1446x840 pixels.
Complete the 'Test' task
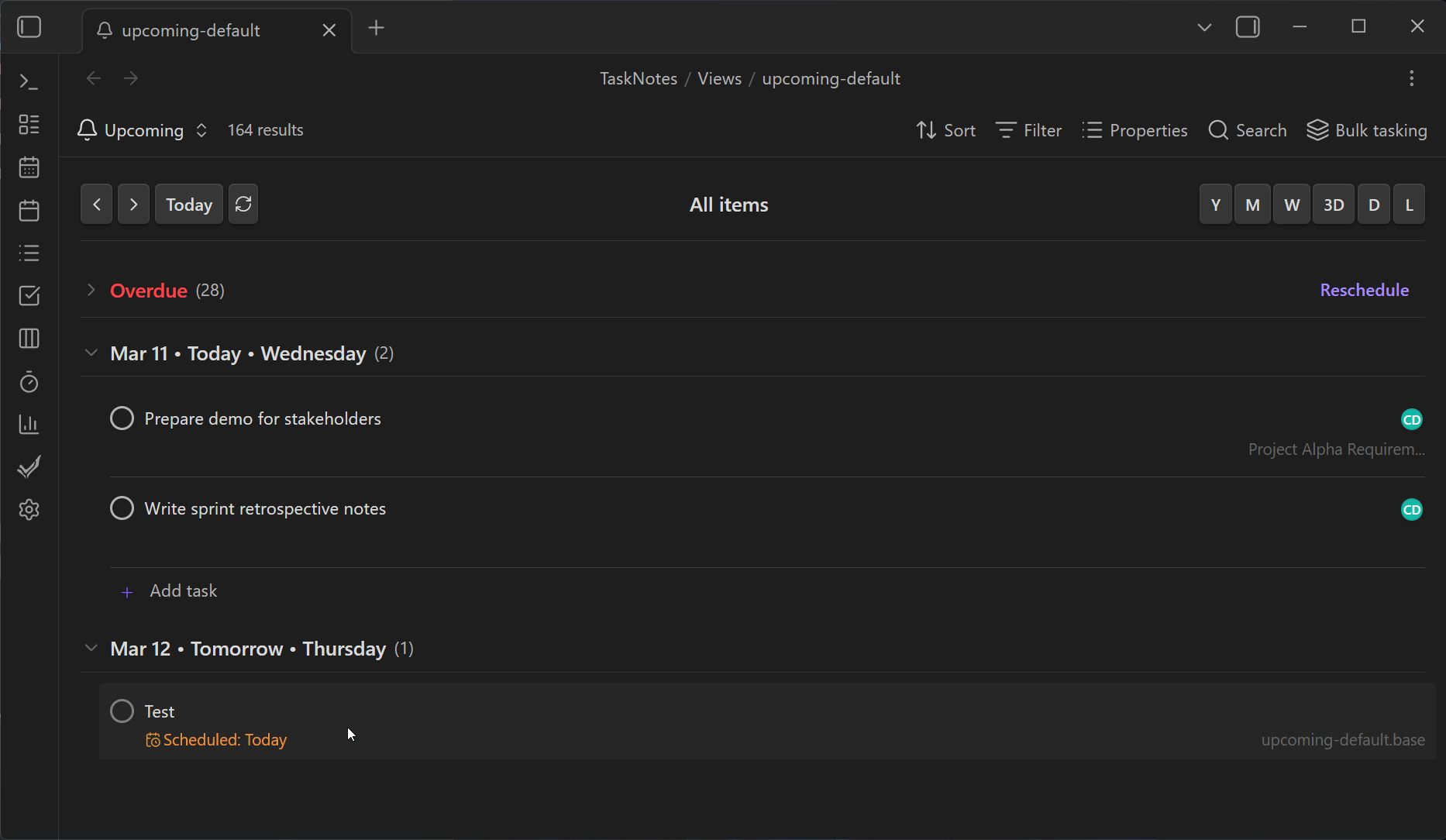[x=122, y=711]
